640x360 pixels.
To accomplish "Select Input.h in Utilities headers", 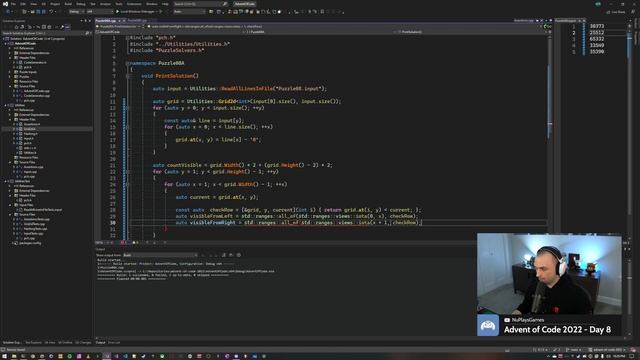I will pyautogui.click(x=29, y=138).
